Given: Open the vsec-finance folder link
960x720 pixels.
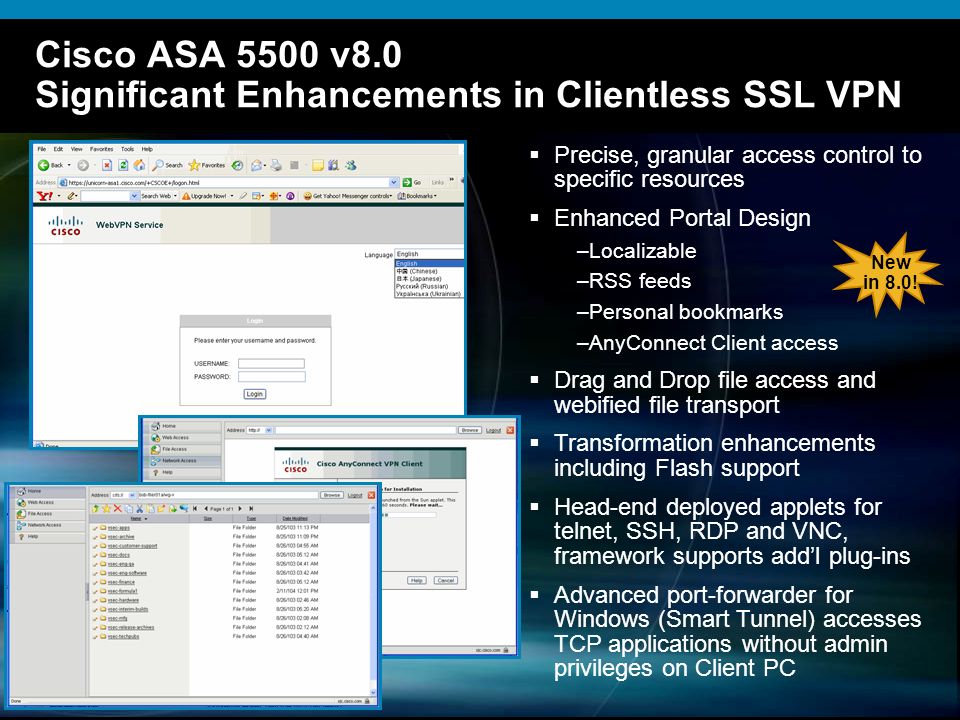Looking at the screenshot, I should (x=121, y=582).
